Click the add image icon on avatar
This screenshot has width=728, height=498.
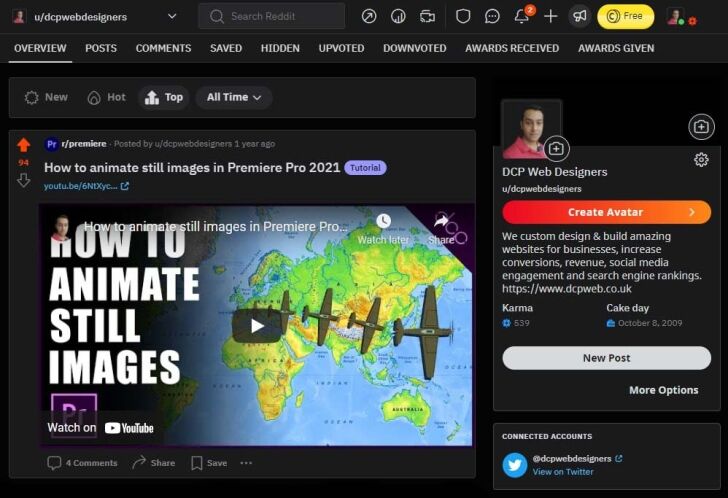(556, 149)
